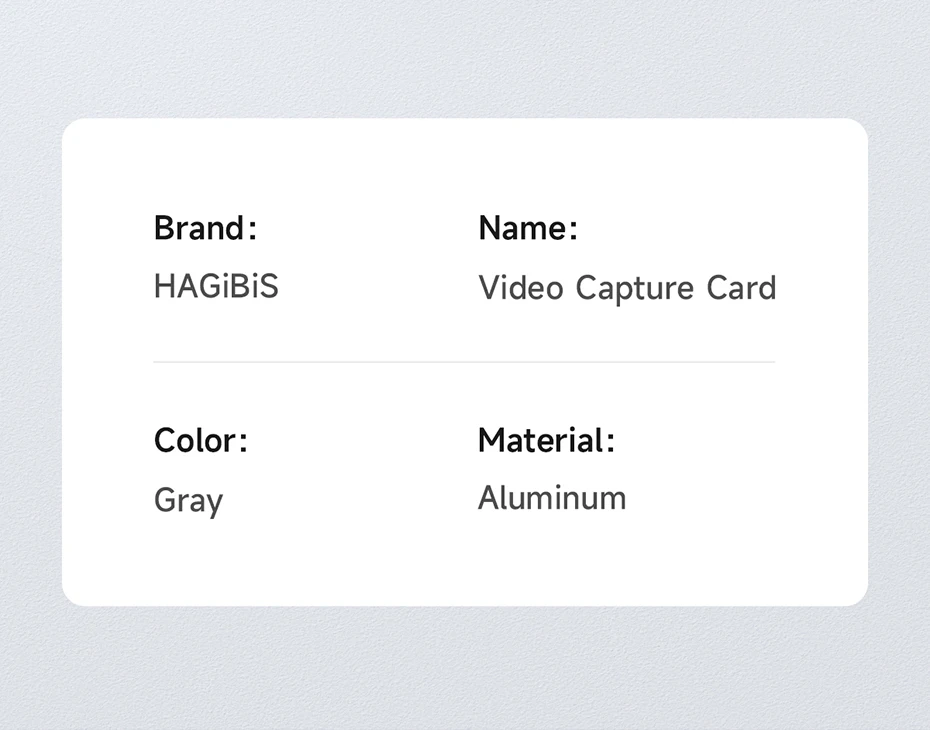Click the colon after the word Brand
Screen dimensions: 930x730
[x=253, y=230]
